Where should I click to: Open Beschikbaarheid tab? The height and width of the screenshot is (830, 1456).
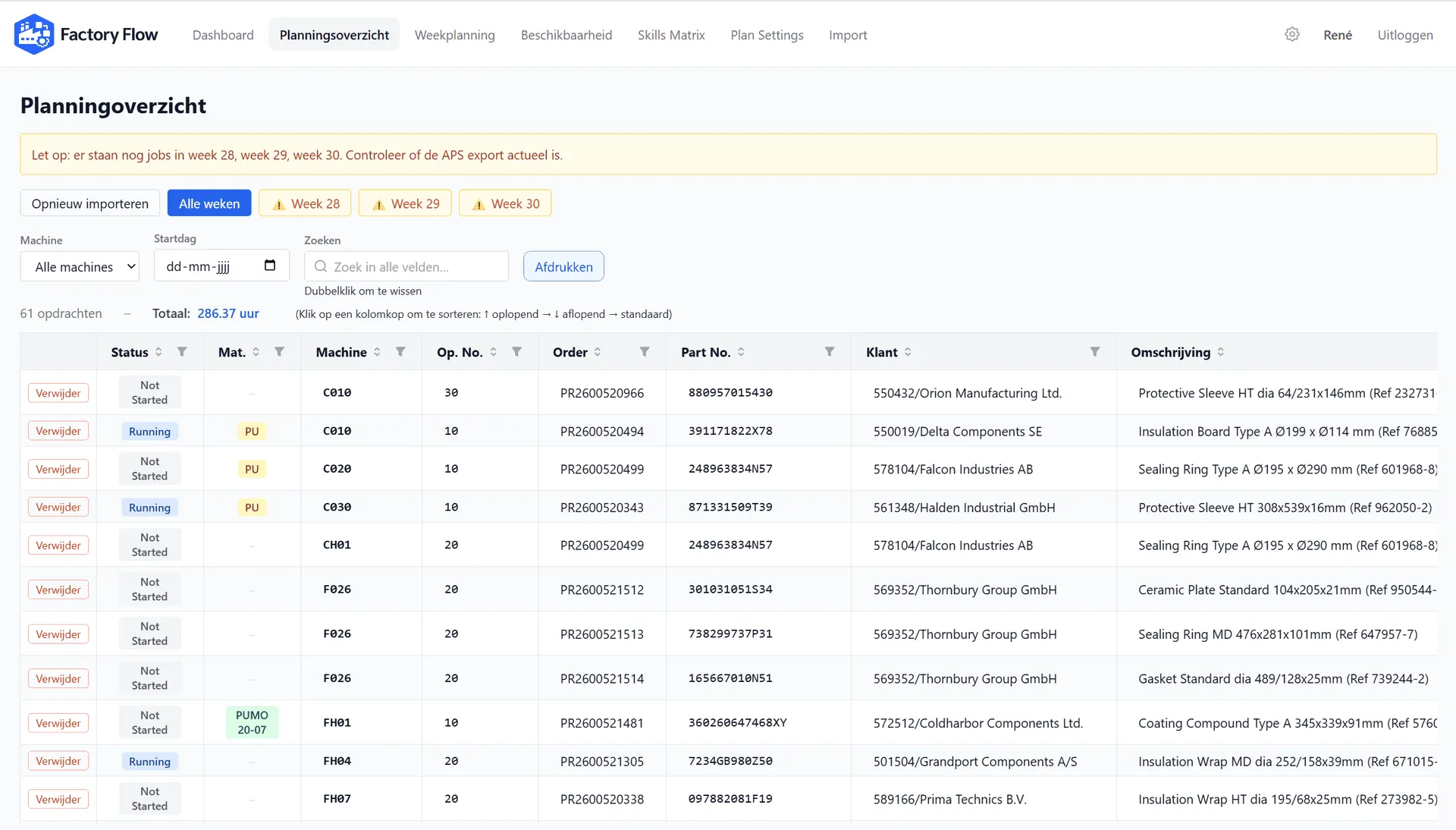[566, 35]
